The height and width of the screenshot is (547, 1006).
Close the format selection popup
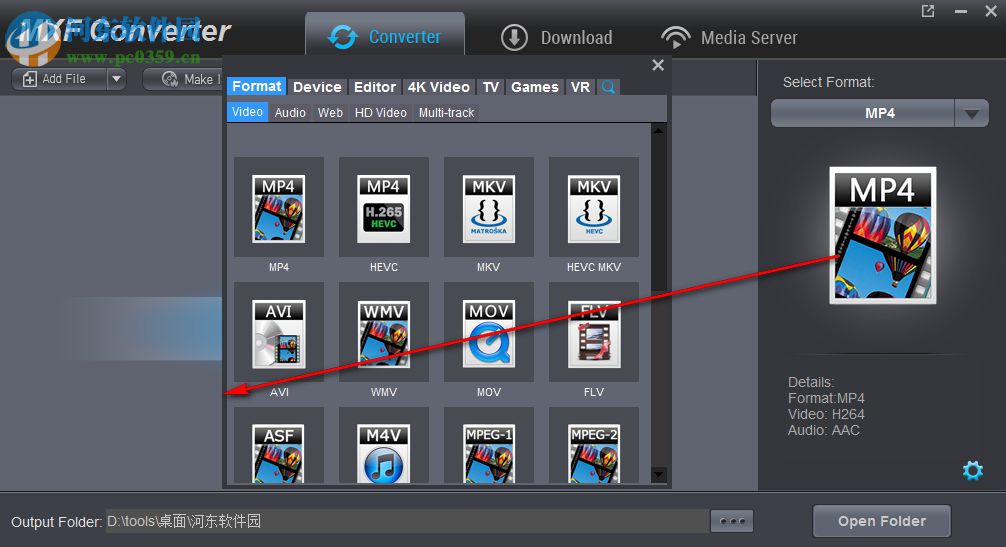pyautogui.click(x=658, y=65)
